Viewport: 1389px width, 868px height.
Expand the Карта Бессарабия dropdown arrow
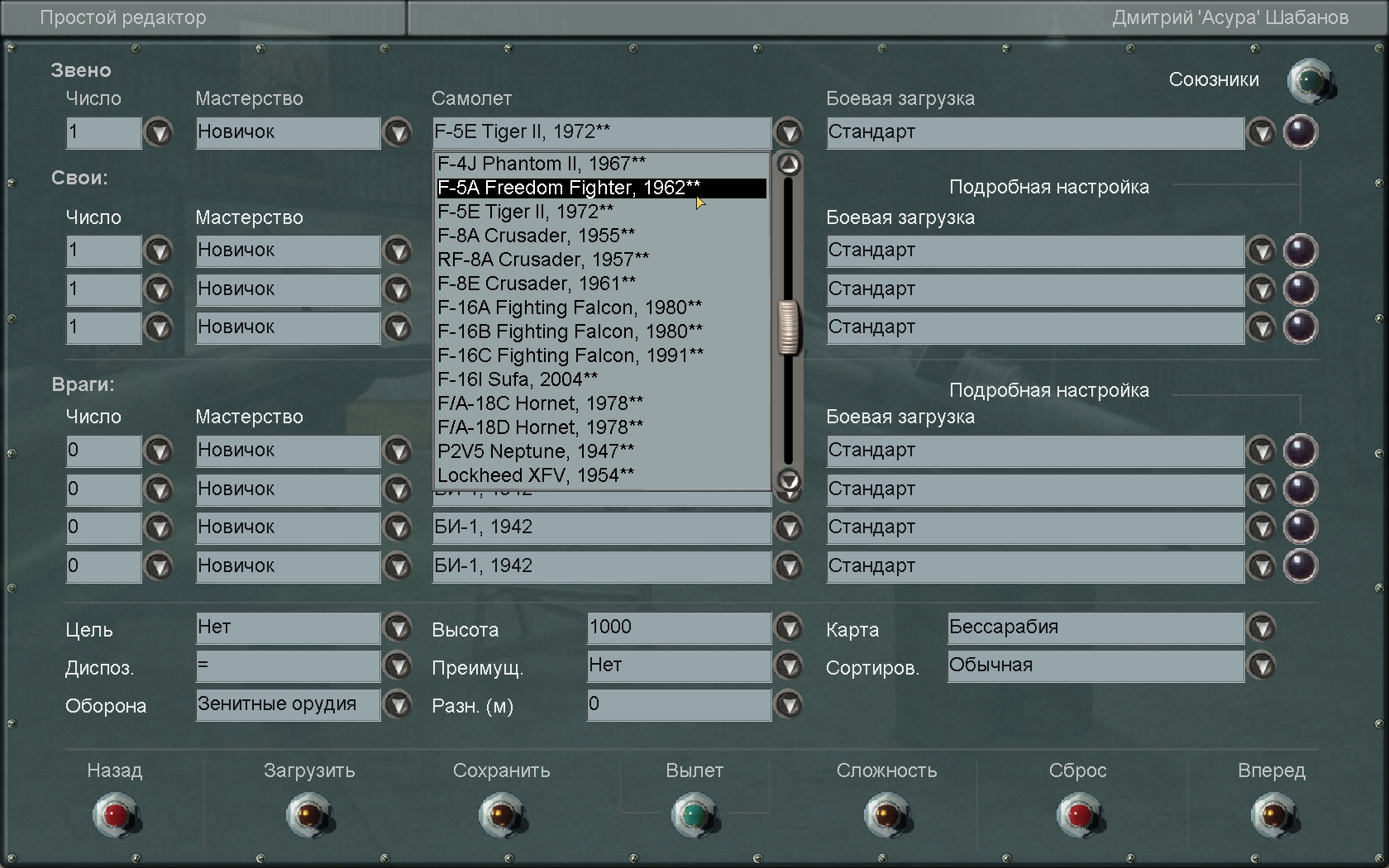[1262, 627]
